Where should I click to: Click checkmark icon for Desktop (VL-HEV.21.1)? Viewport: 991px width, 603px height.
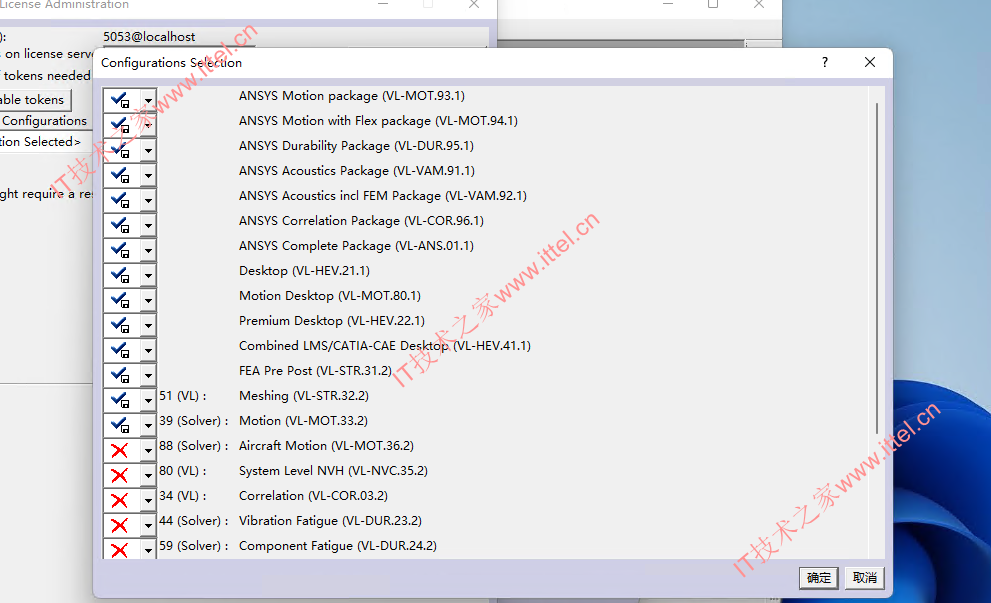(120, 275)
